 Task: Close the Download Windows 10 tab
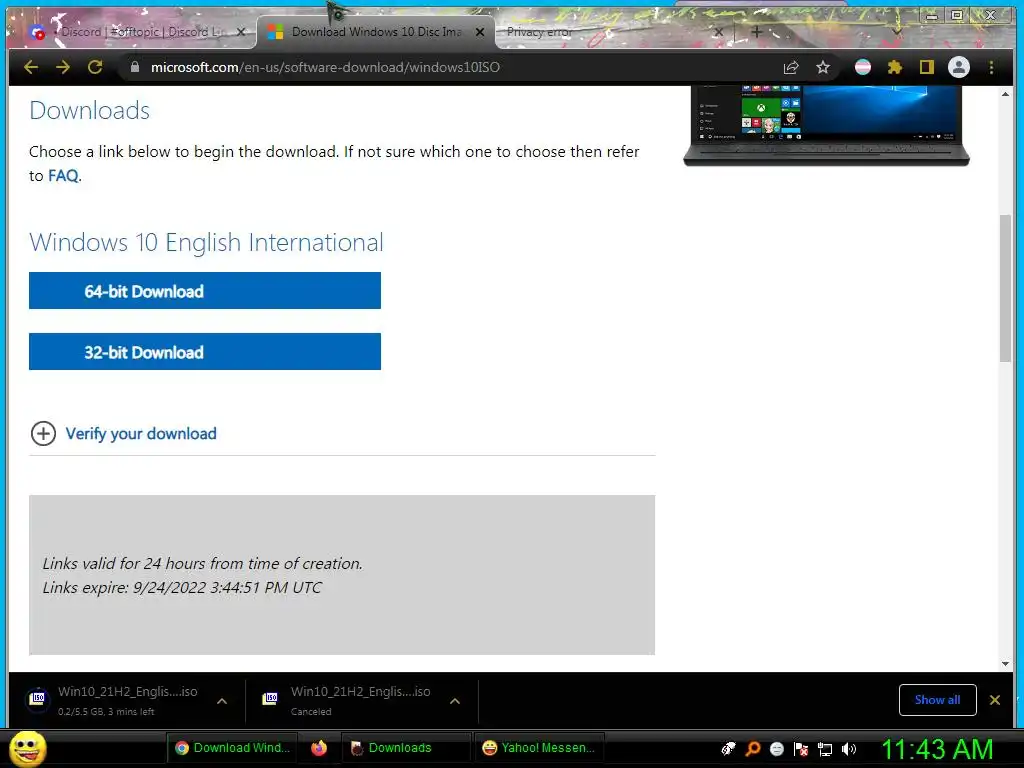pos(480,31)
